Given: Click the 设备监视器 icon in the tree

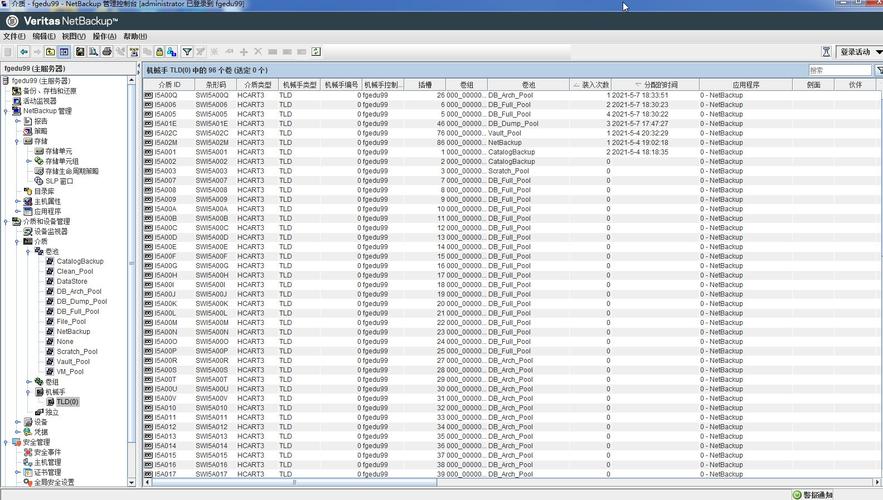Looking at the screenshot, I should [x=28, y=231].
